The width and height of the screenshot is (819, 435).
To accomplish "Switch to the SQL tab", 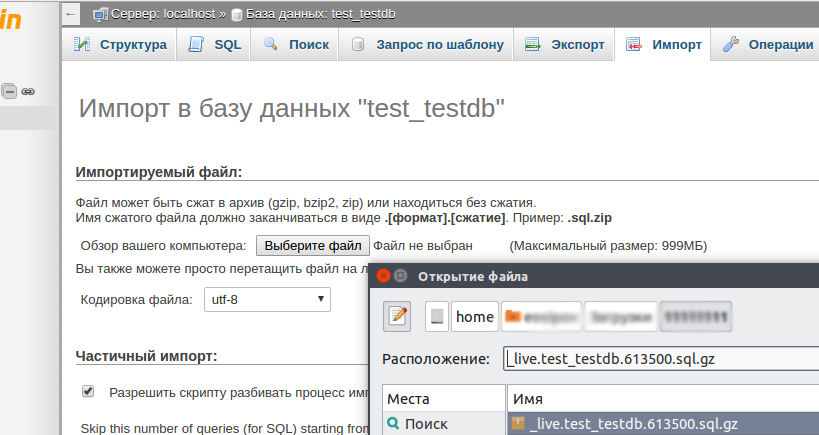I will click(214, 45).
